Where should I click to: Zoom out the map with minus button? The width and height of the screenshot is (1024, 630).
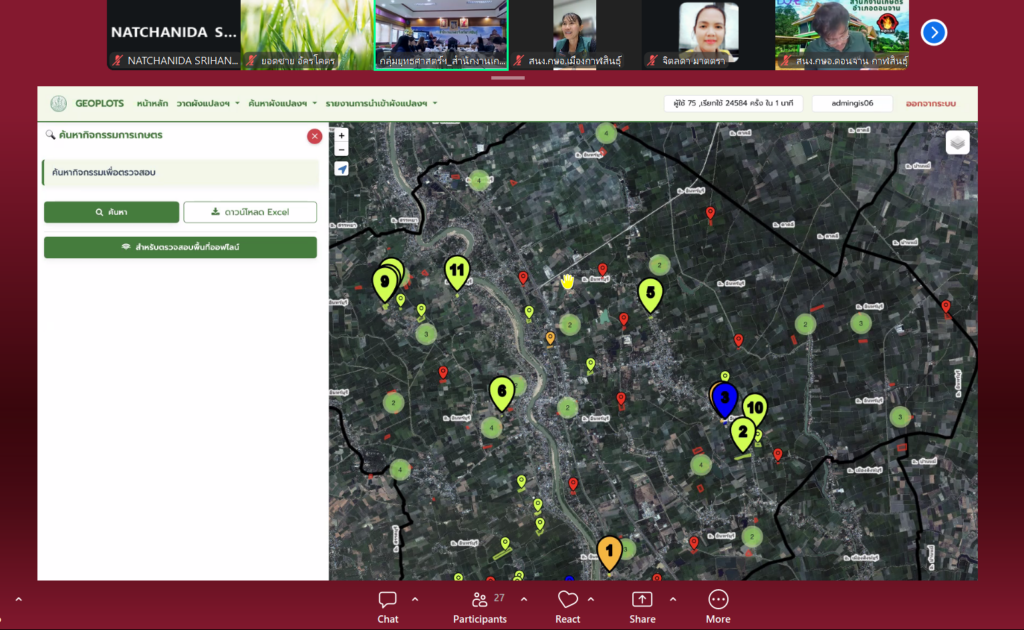tap(342, 150)
